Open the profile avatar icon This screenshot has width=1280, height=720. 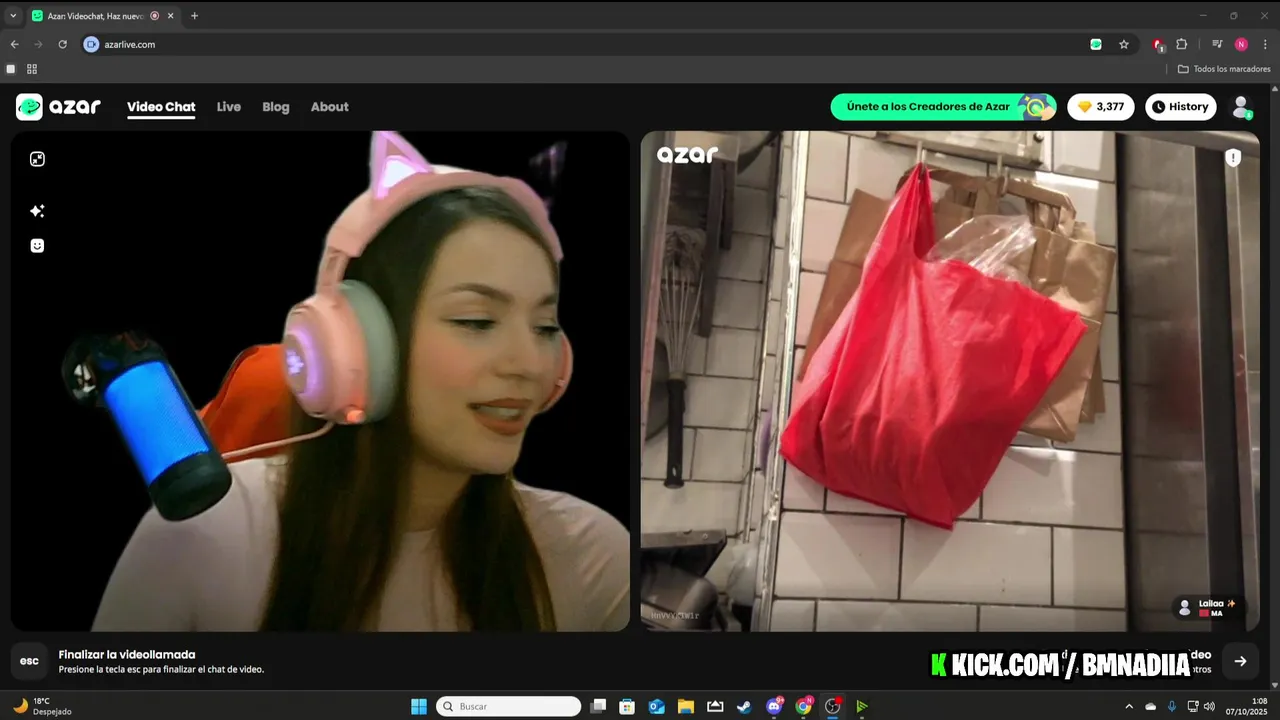tap(1241, 107)
